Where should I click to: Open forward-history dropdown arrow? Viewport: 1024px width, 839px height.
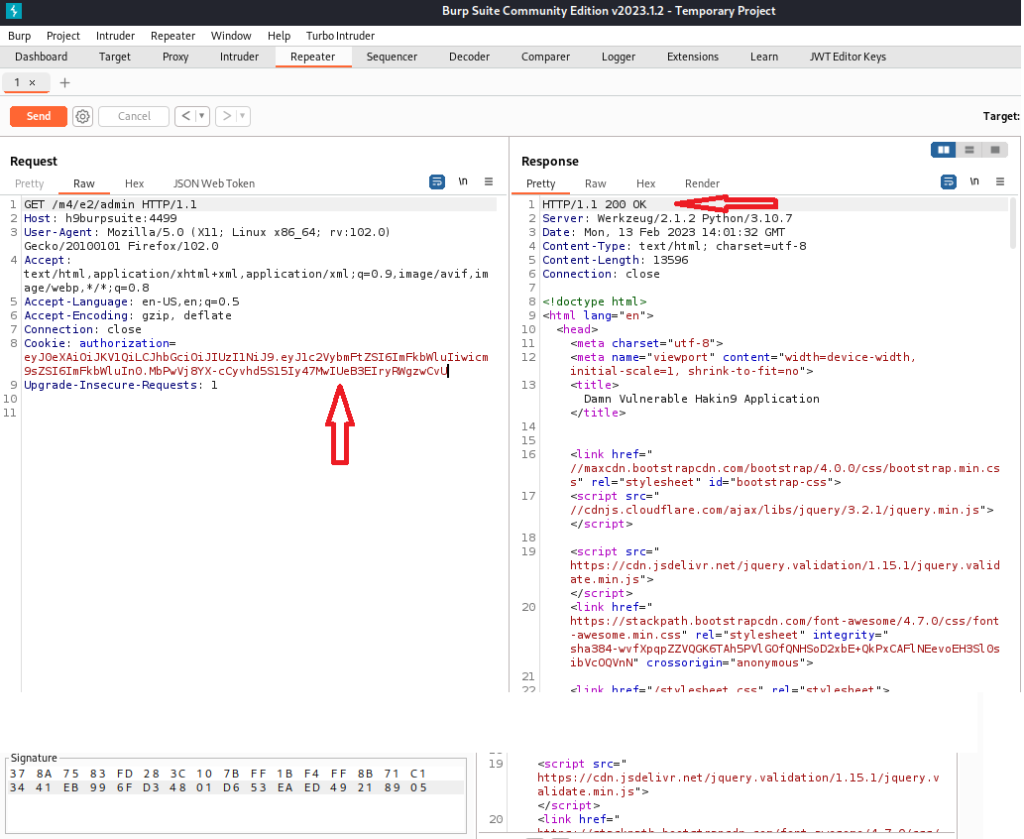242,116
